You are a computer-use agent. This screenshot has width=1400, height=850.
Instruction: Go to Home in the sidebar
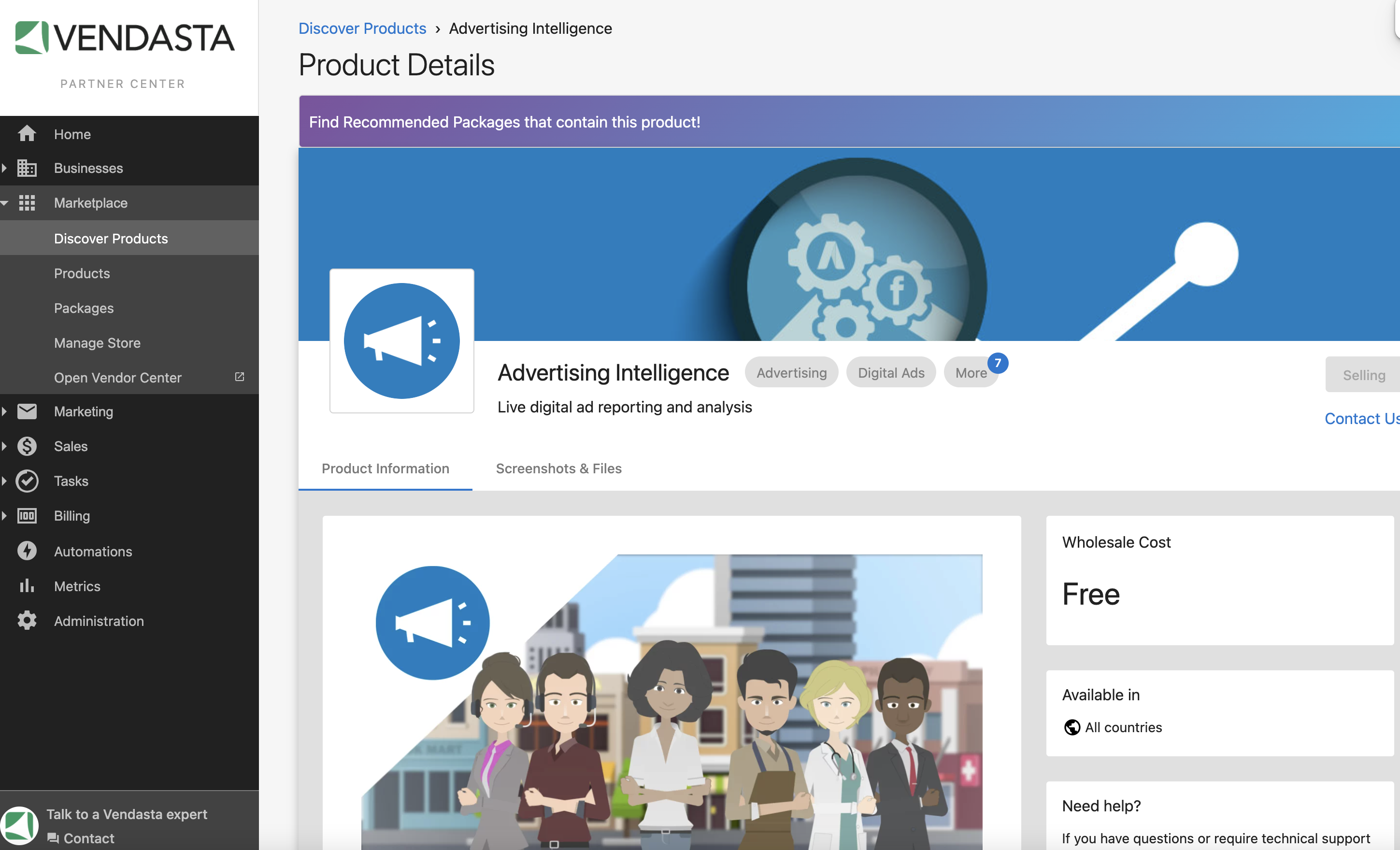(129, 134)
